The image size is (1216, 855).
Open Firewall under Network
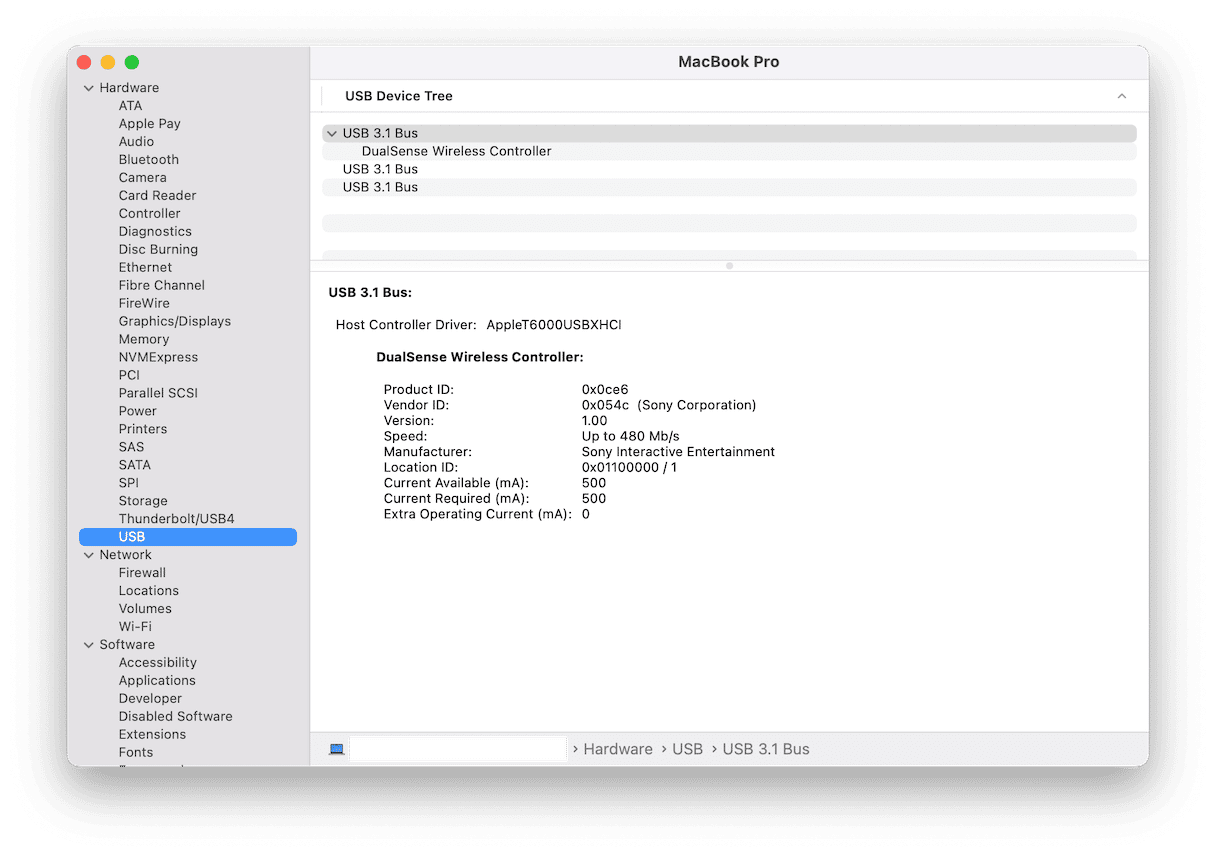tap(142, 574)
